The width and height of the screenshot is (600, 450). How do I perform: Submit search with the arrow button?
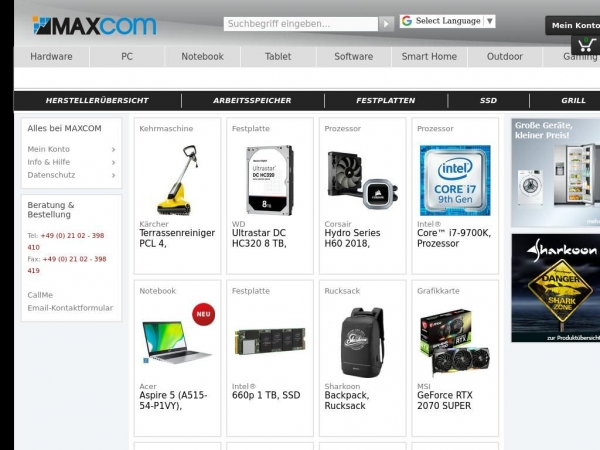(x=386, y=24)
